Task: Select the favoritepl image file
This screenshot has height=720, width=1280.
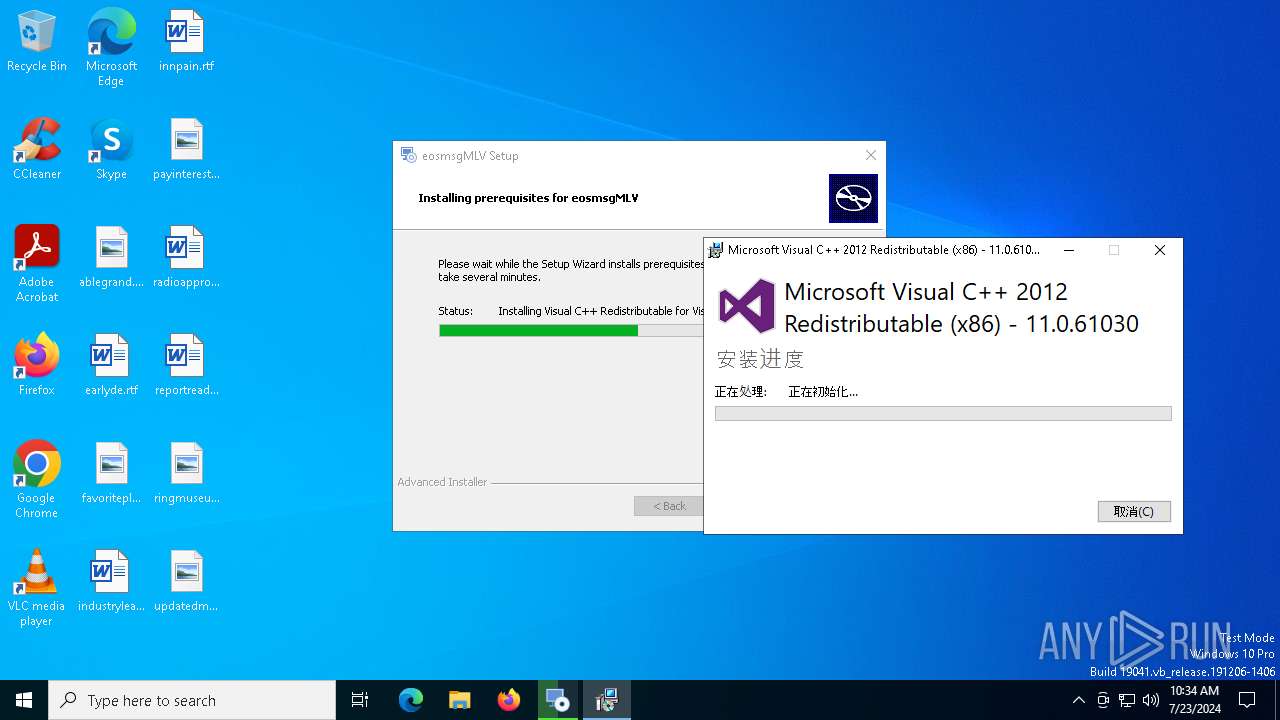Action: click(111, 473)
